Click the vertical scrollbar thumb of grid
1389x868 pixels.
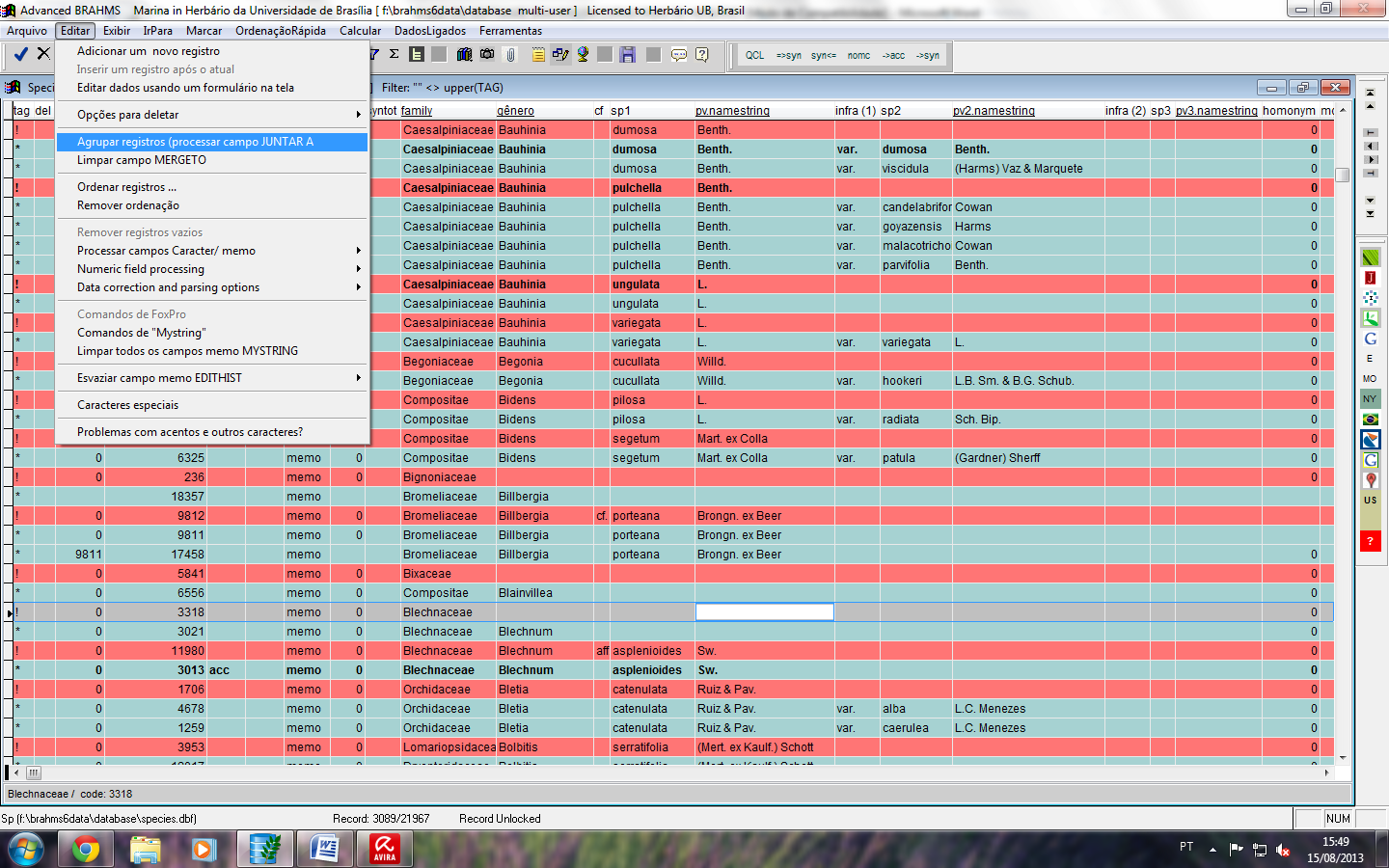[1342, 175]
